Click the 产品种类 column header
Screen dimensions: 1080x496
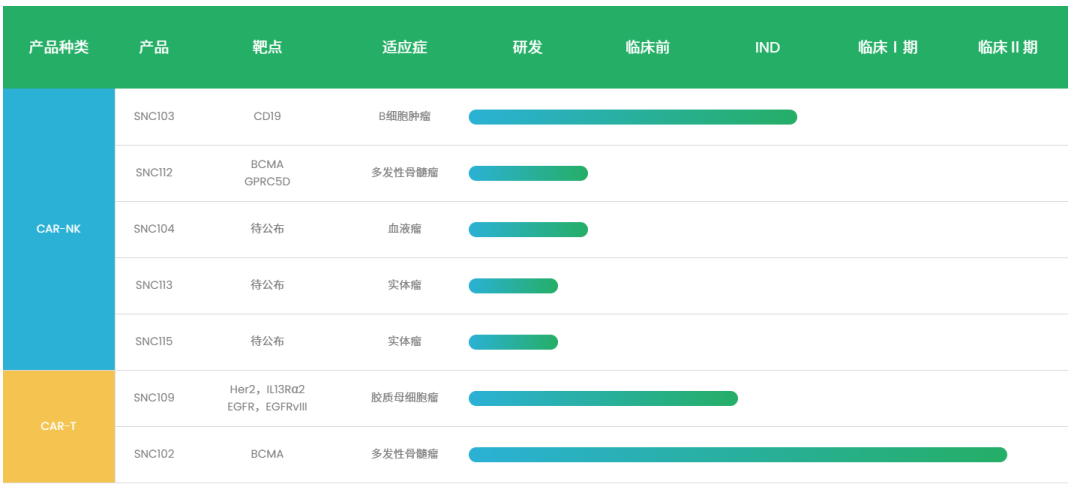click(x=59, y=47)
